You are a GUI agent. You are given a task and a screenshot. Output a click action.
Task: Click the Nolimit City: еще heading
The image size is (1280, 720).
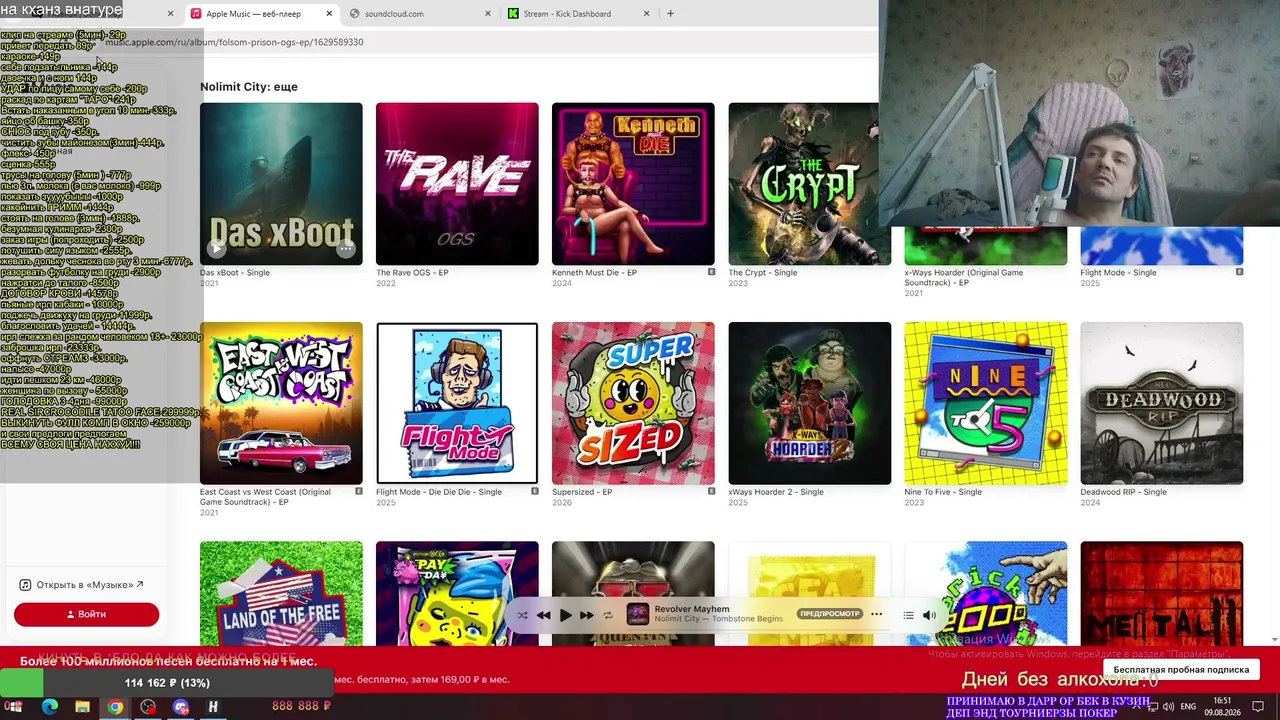(x=249, y=87)
